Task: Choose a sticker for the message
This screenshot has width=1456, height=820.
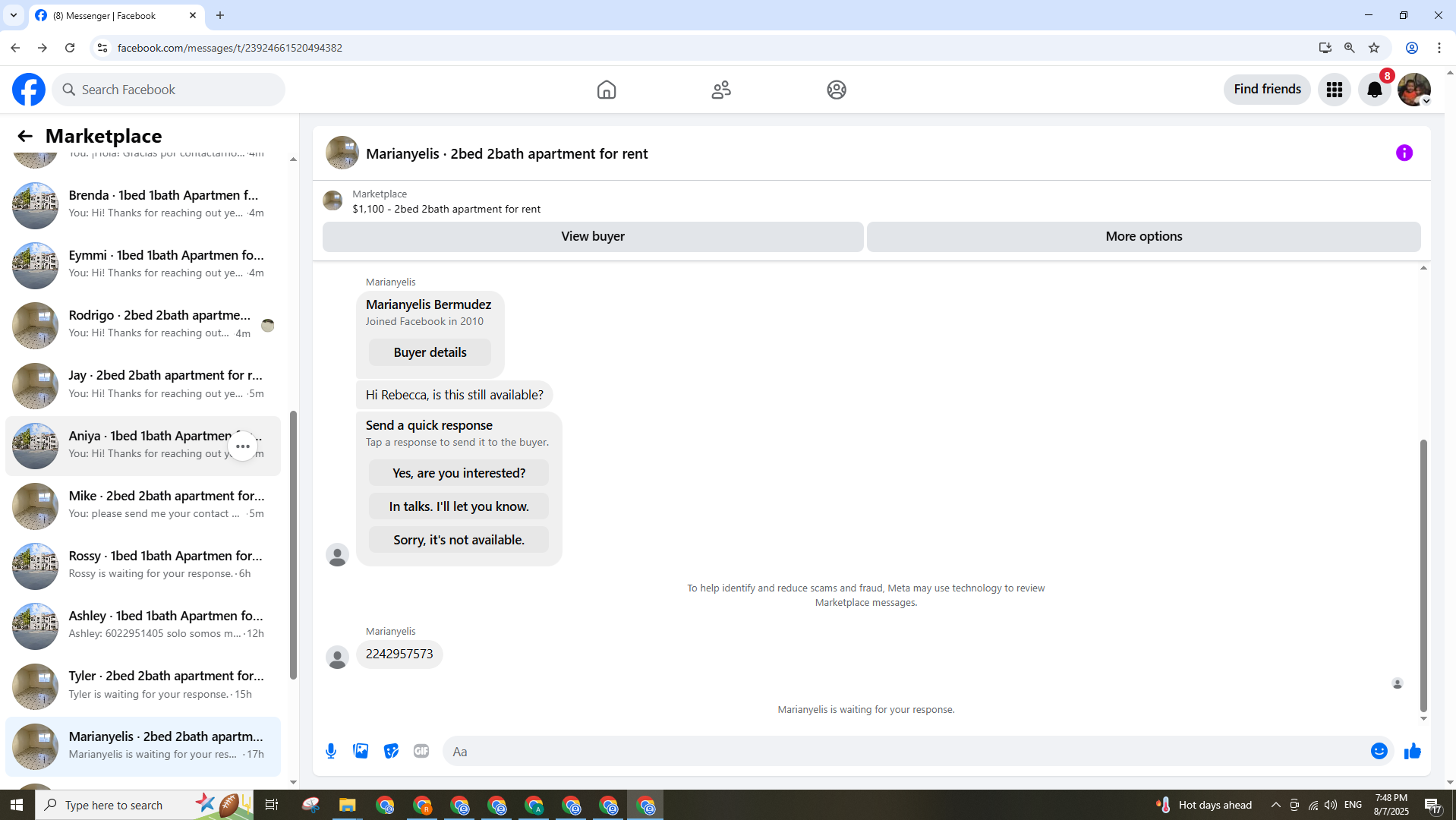Action: tap(391, 751)
